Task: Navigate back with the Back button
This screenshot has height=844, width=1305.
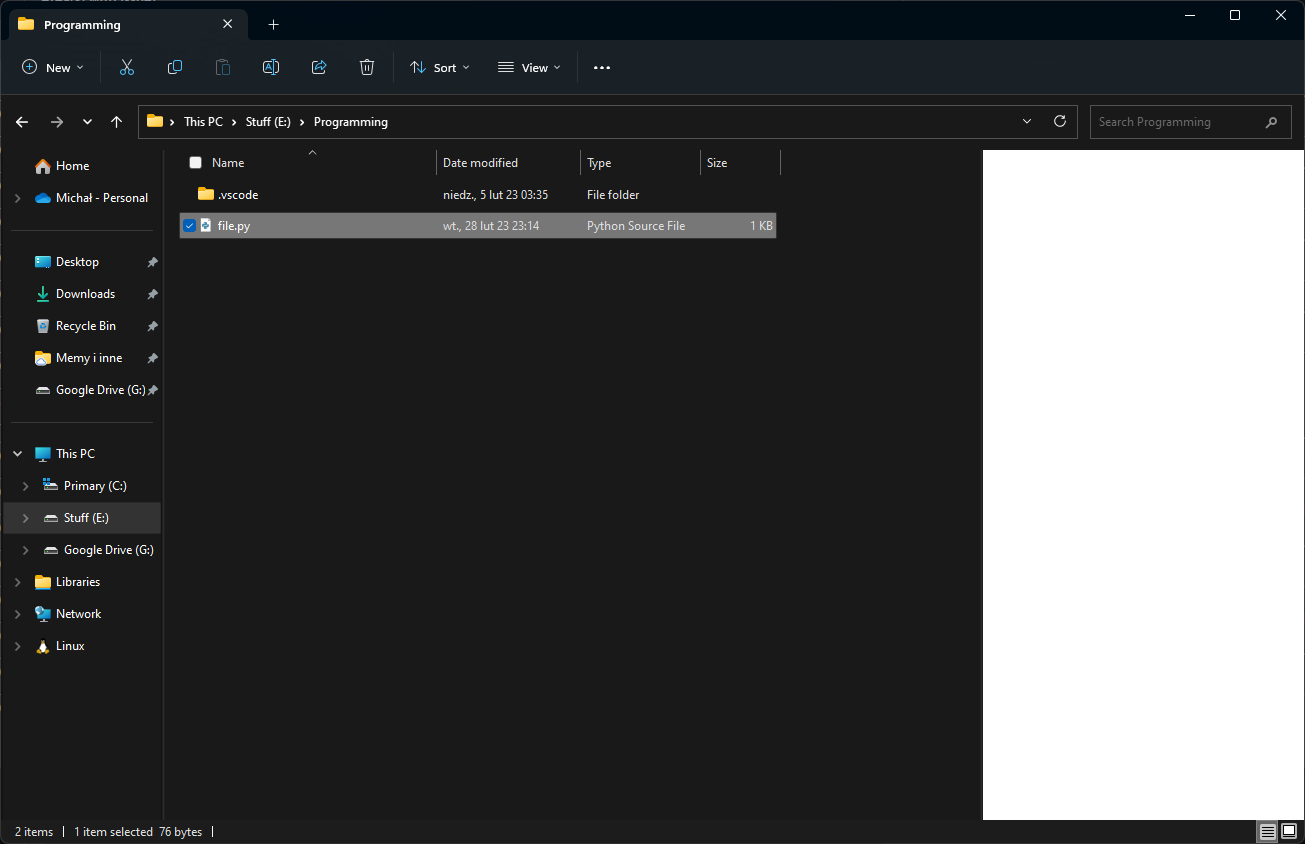Action: pos(21,121)
